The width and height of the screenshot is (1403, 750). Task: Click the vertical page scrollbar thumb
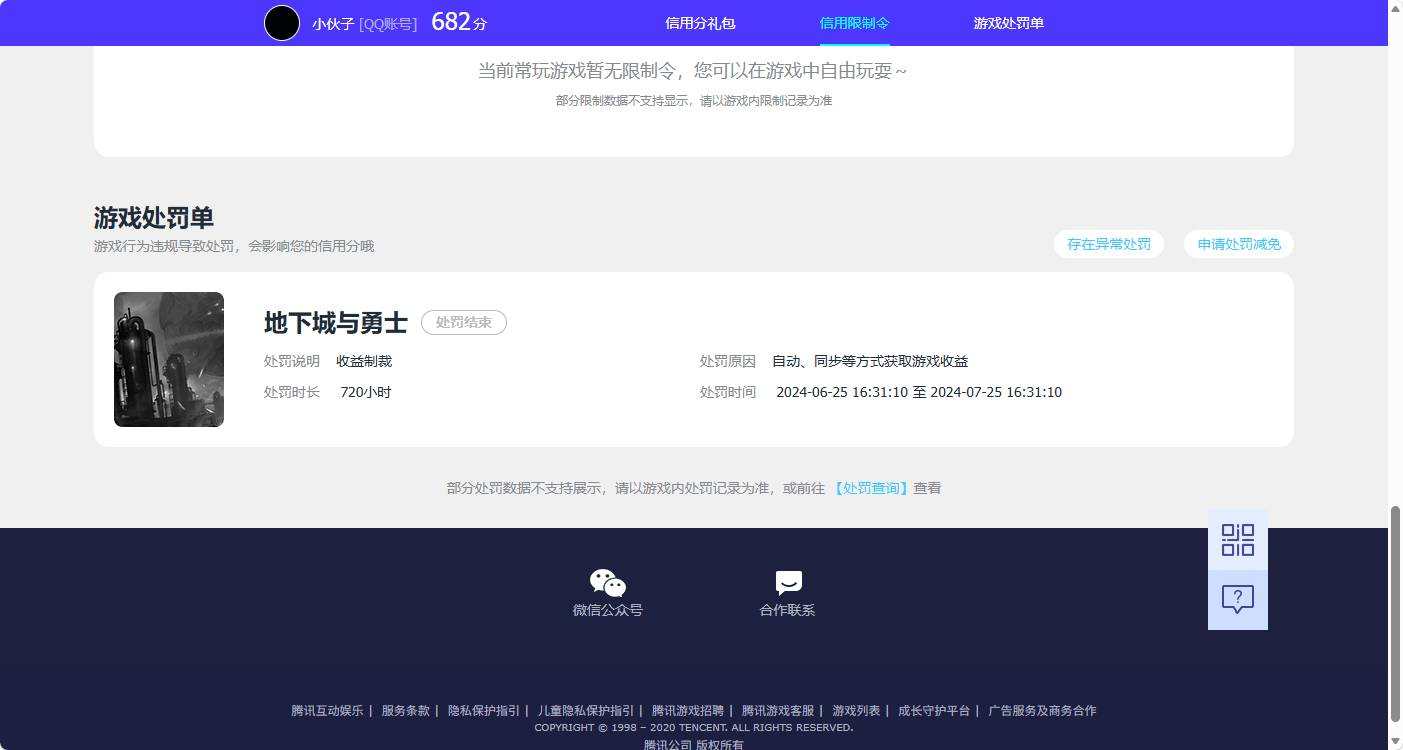[1396, 614]
